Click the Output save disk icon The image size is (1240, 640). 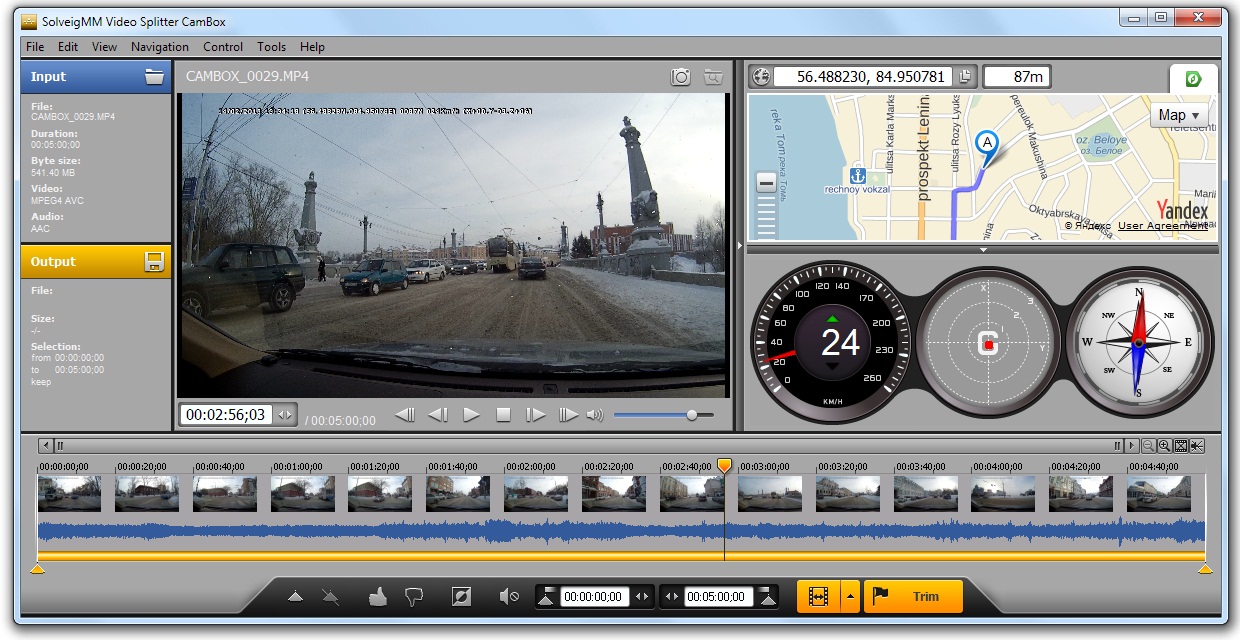154,262
